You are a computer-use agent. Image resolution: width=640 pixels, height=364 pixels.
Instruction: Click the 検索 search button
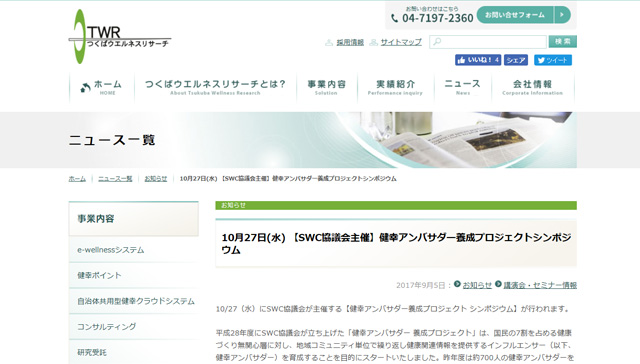point(562,42)
